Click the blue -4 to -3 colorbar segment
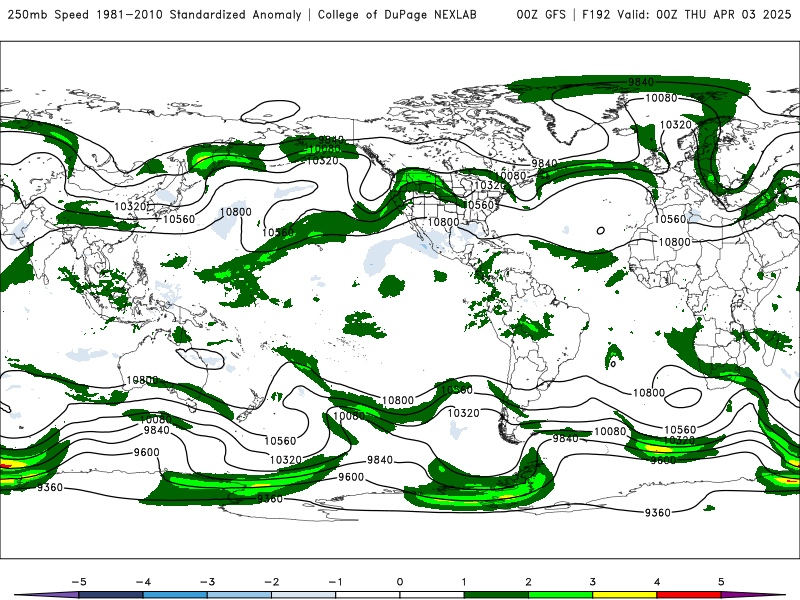 (x=175, y=595)
